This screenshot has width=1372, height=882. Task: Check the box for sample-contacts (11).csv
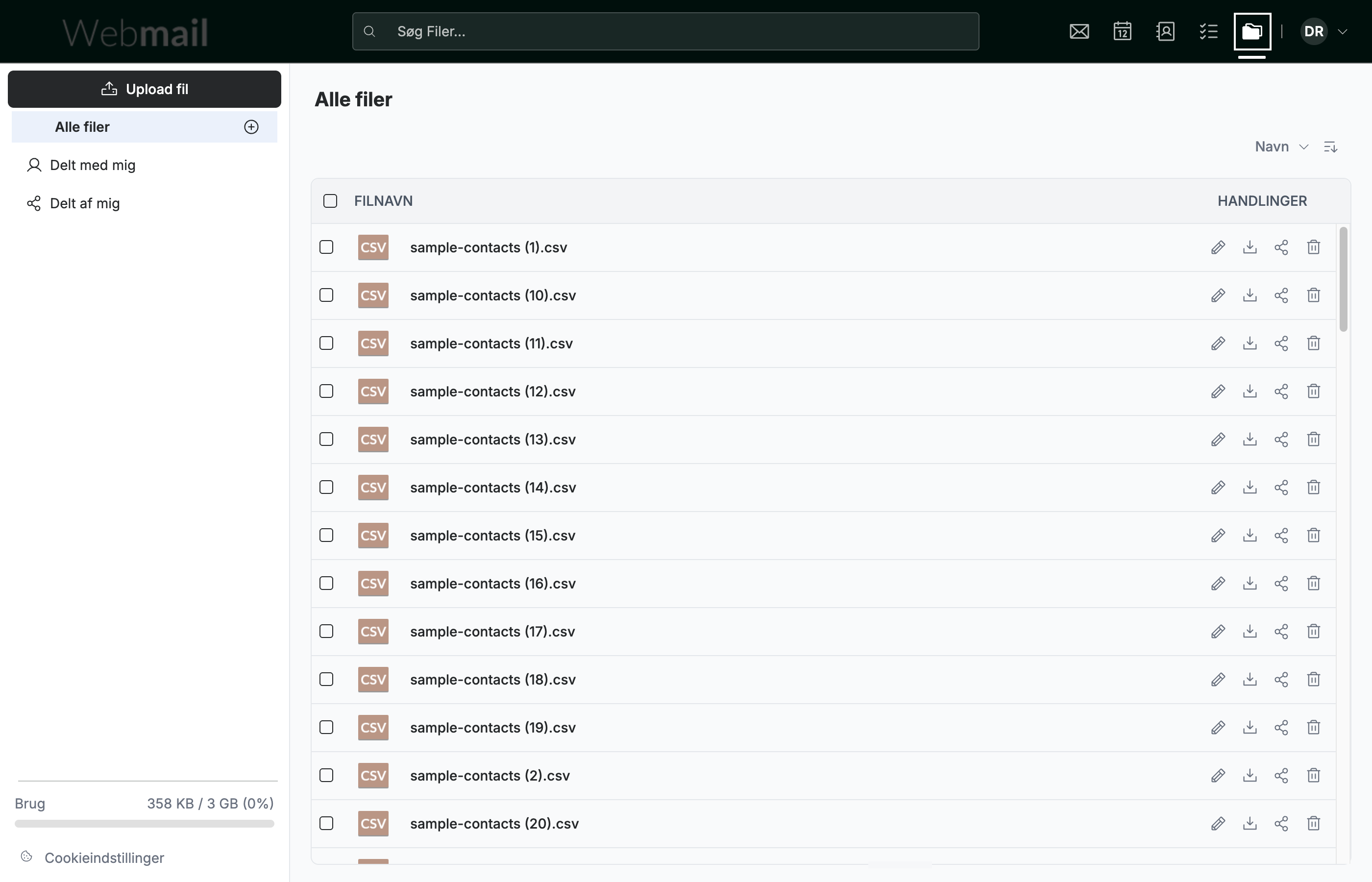326,343
